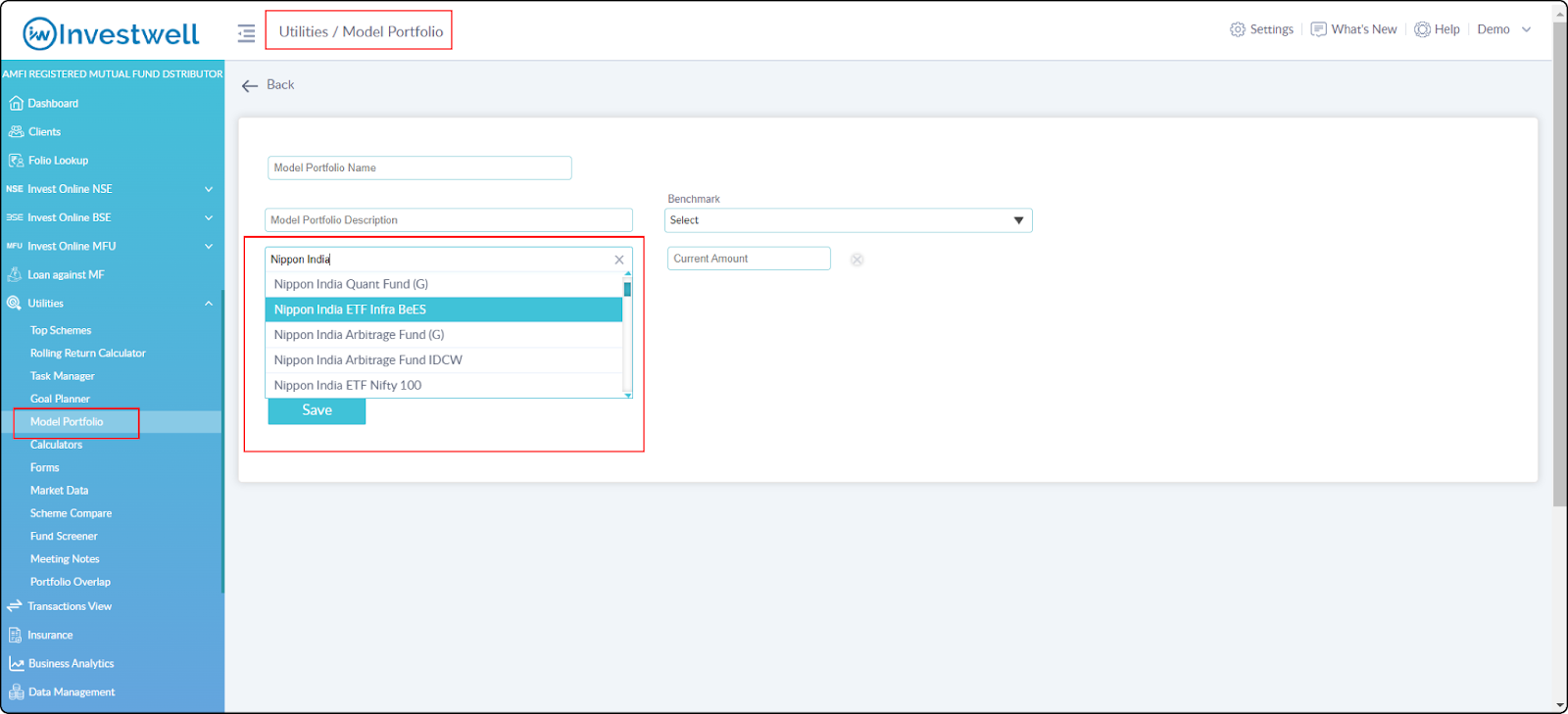Click the NSE icon in sidebar
Viewport: 1568px width, 714px height.
15,189
